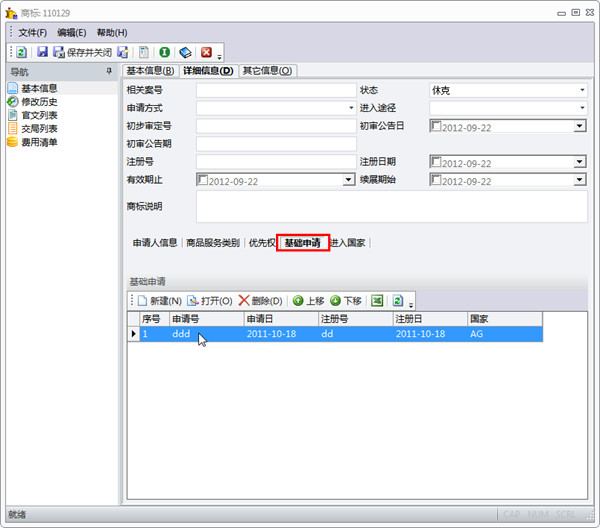
Task: Click the green circular info icon
Action: [x=165, y=52]
